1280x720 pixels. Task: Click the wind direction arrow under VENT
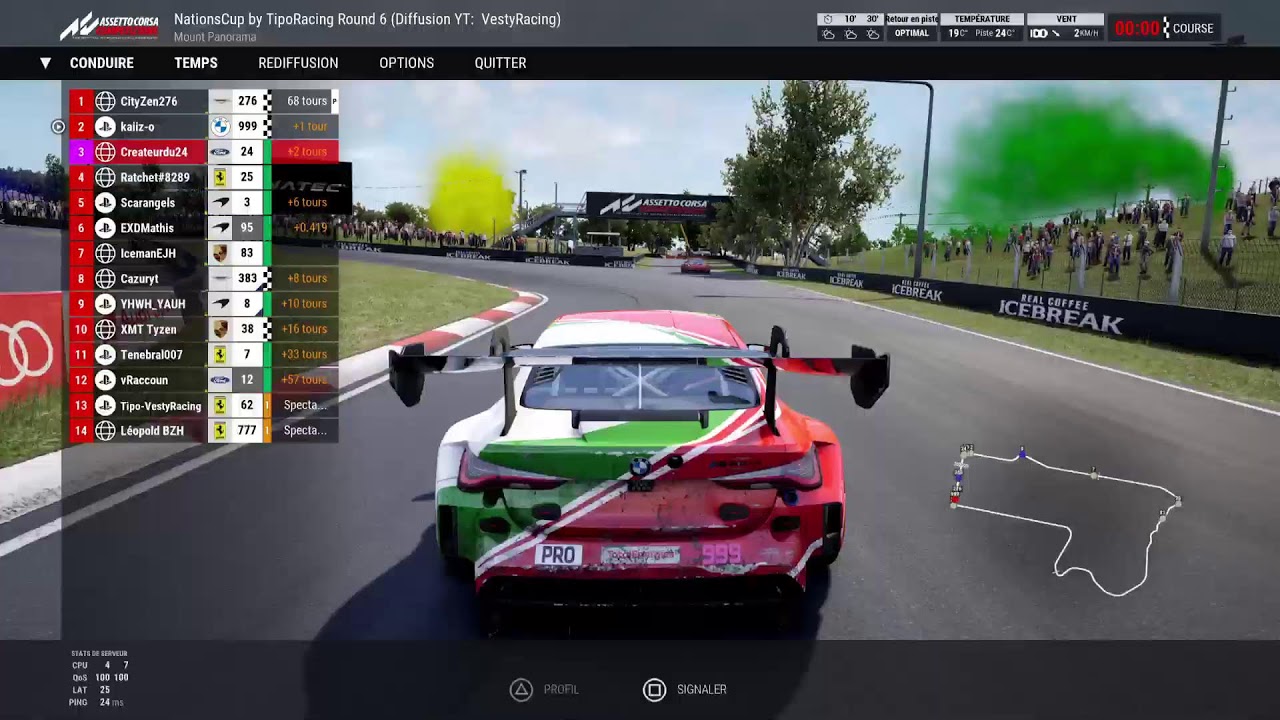(1056, 34)
